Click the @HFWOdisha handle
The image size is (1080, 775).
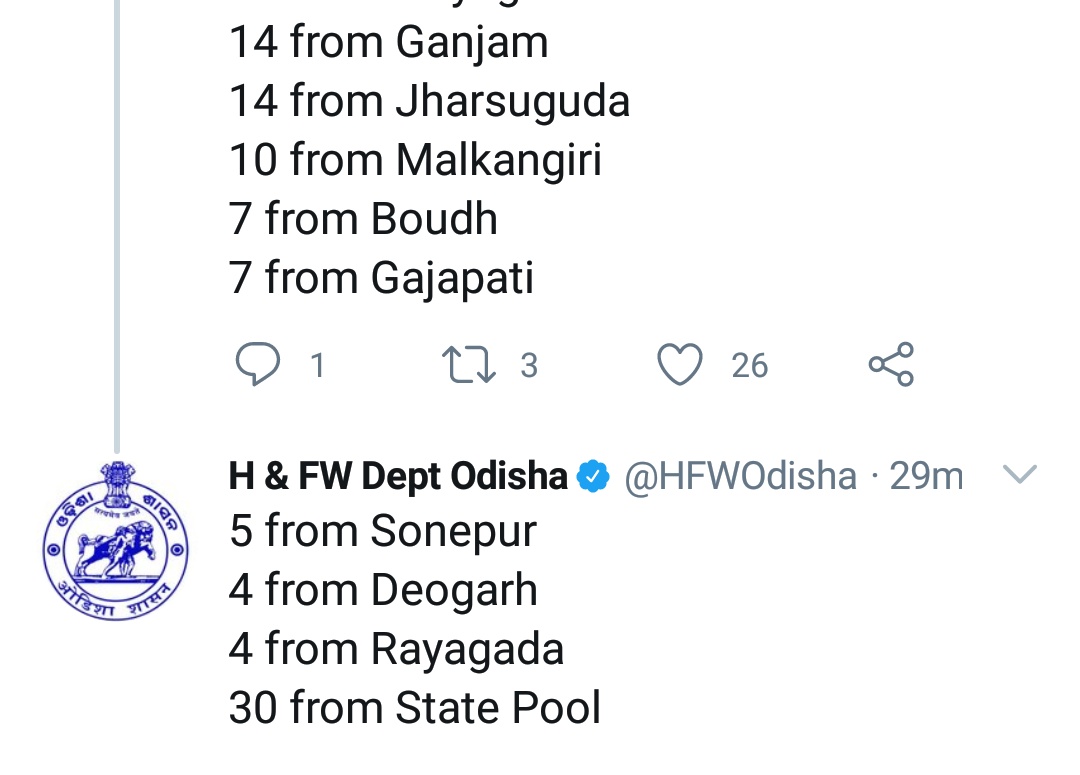coord(740,477)
